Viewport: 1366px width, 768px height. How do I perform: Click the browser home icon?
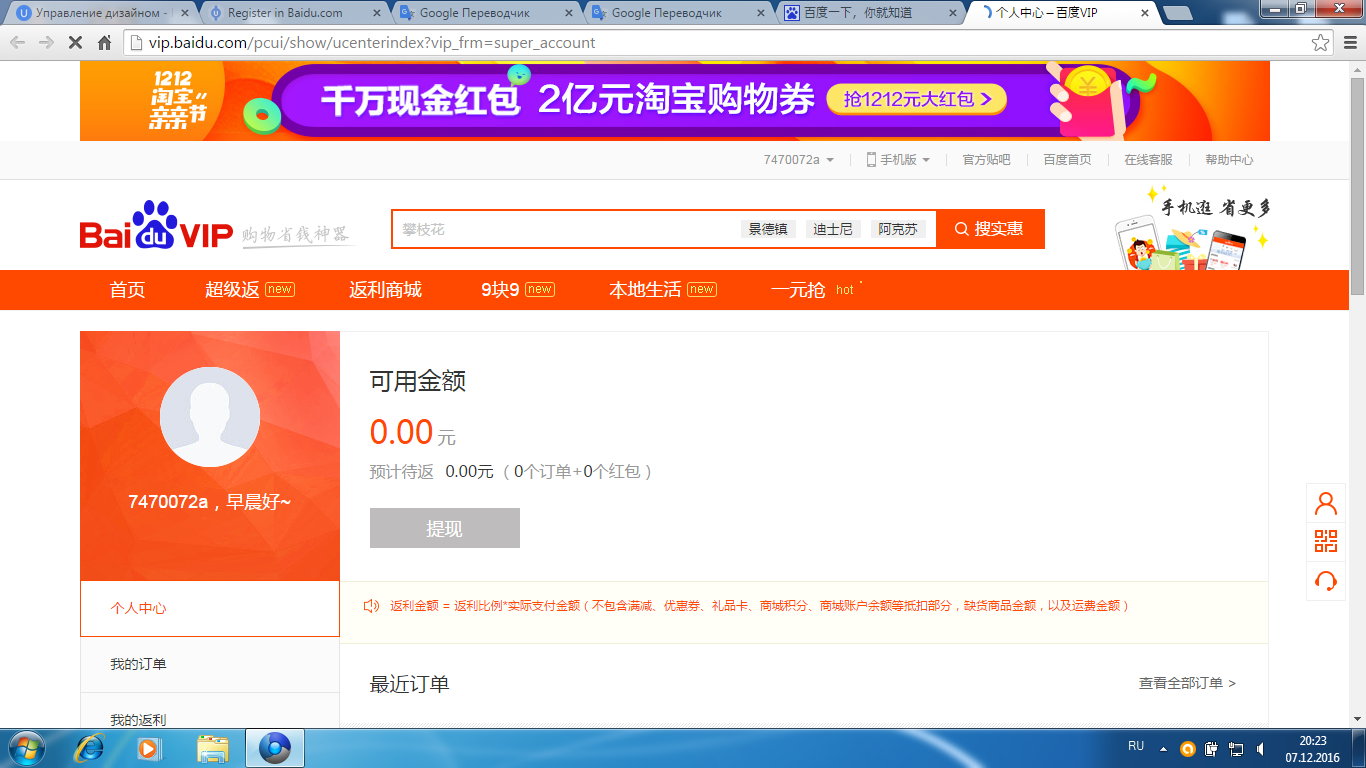[x=104, y=43]
